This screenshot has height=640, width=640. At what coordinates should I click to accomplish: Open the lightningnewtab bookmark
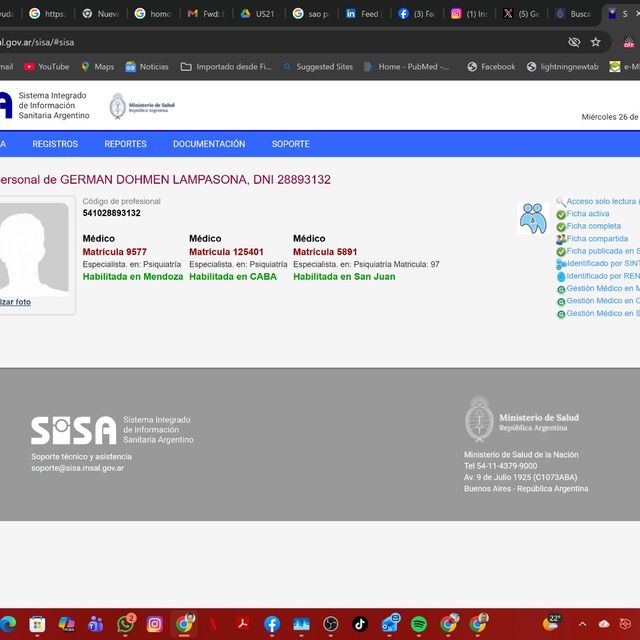point(562,67)
